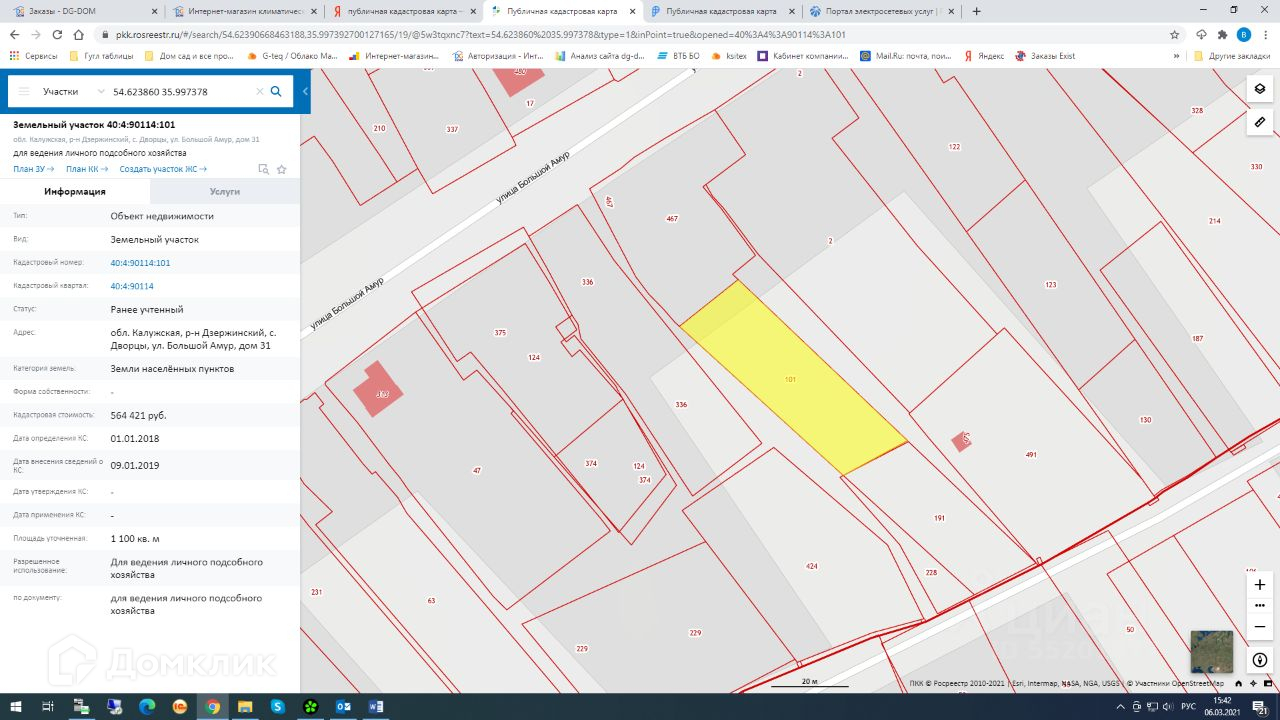Open the map layers panel

(x=1259, y=89)
